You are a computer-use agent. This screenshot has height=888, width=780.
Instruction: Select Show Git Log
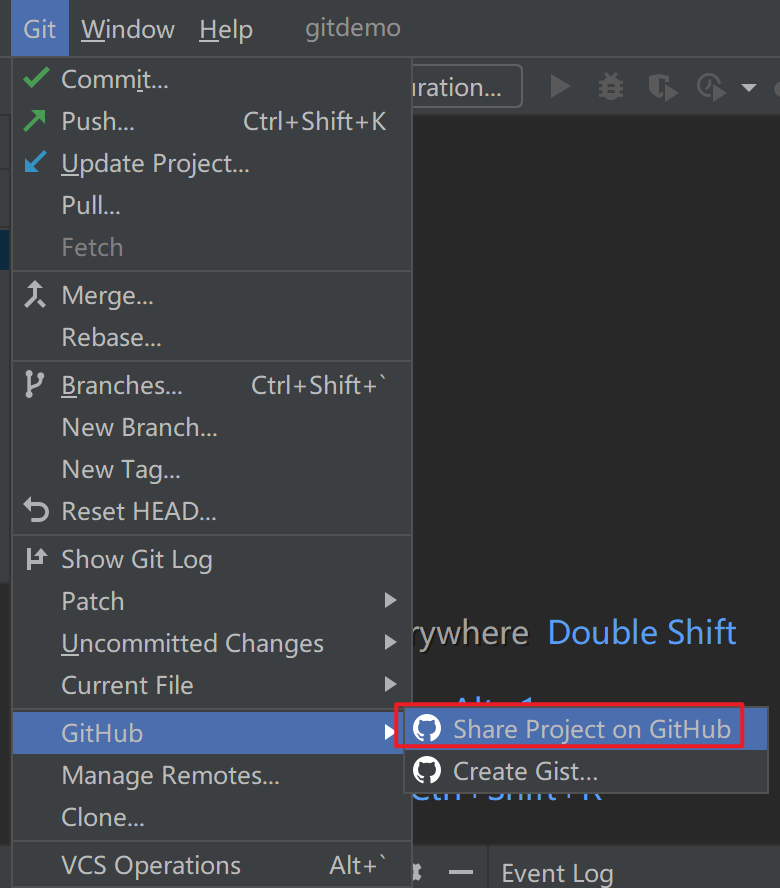[x=212, y=560]
